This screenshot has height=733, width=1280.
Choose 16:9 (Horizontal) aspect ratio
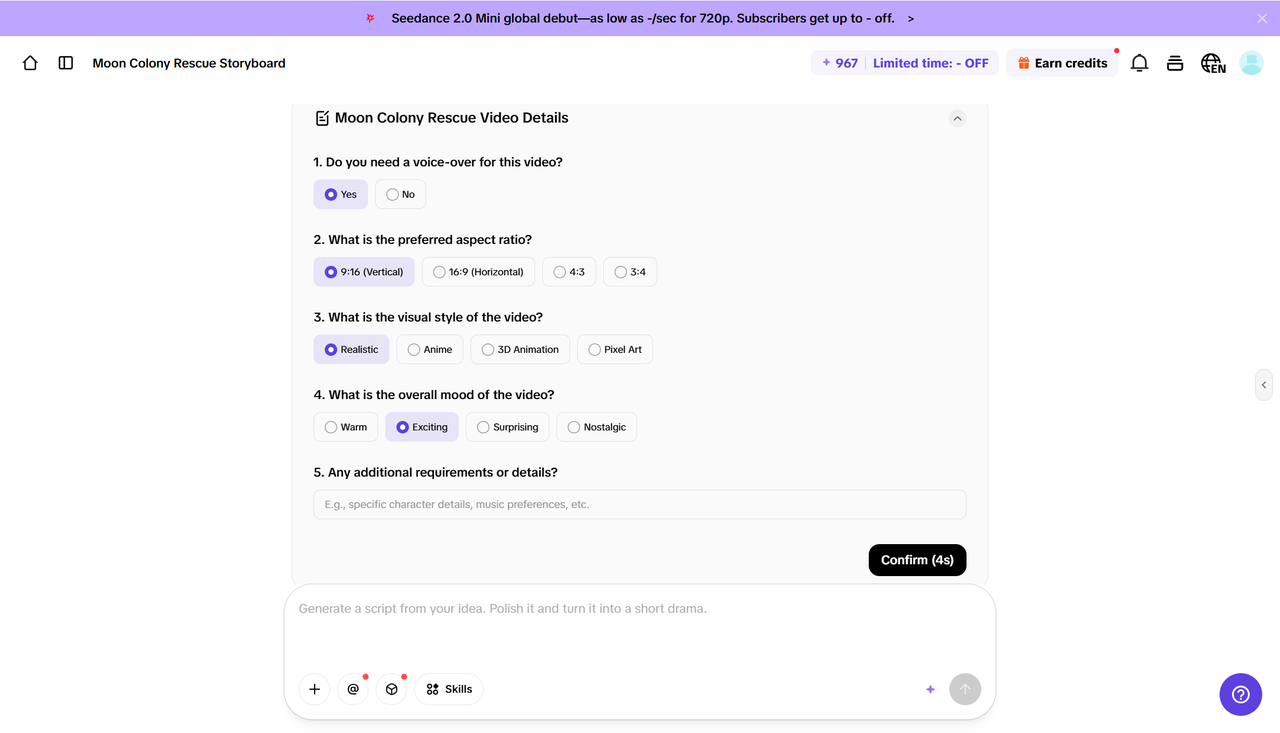click(478, 272)
